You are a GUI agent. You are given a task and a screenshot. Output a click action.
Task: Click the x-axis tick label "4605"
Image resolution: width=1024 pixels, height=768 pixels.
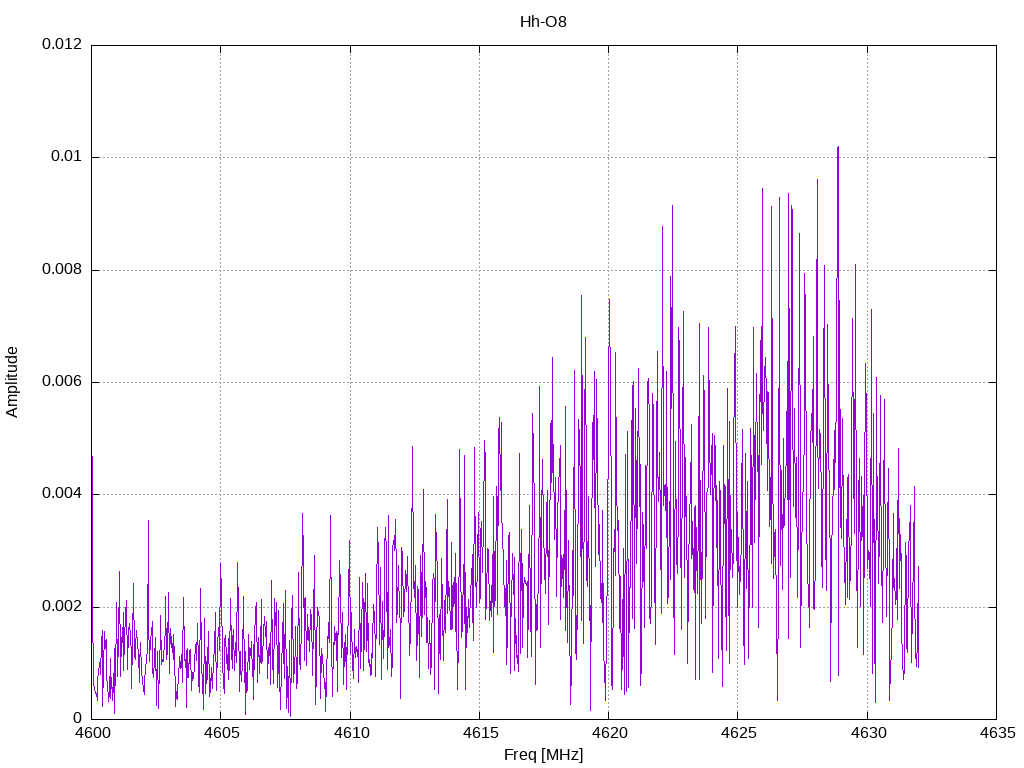click(221, 733)
